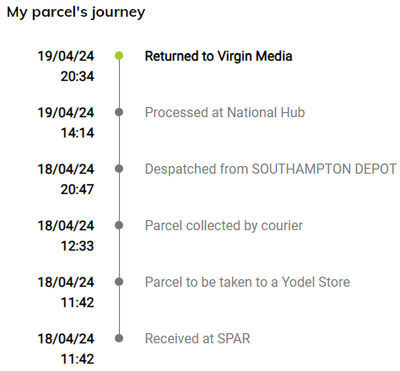Click the 11:42 timestamp beside SPAR entry
The width and height of the screenshot is (400, 371).
(77, 359)
